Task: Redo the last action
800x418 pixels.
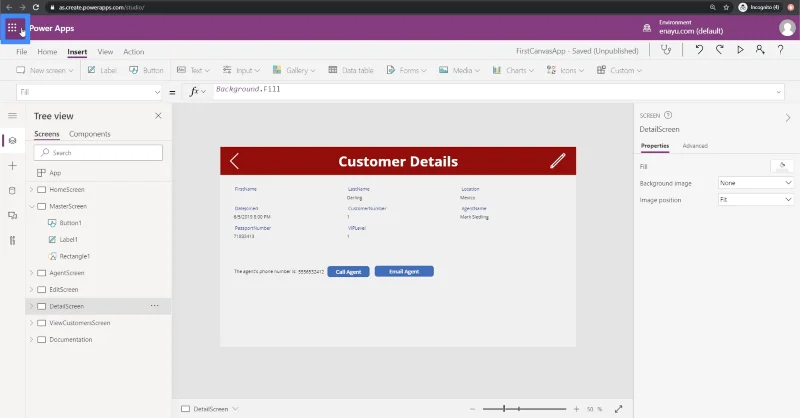Action: click(719, 50)
